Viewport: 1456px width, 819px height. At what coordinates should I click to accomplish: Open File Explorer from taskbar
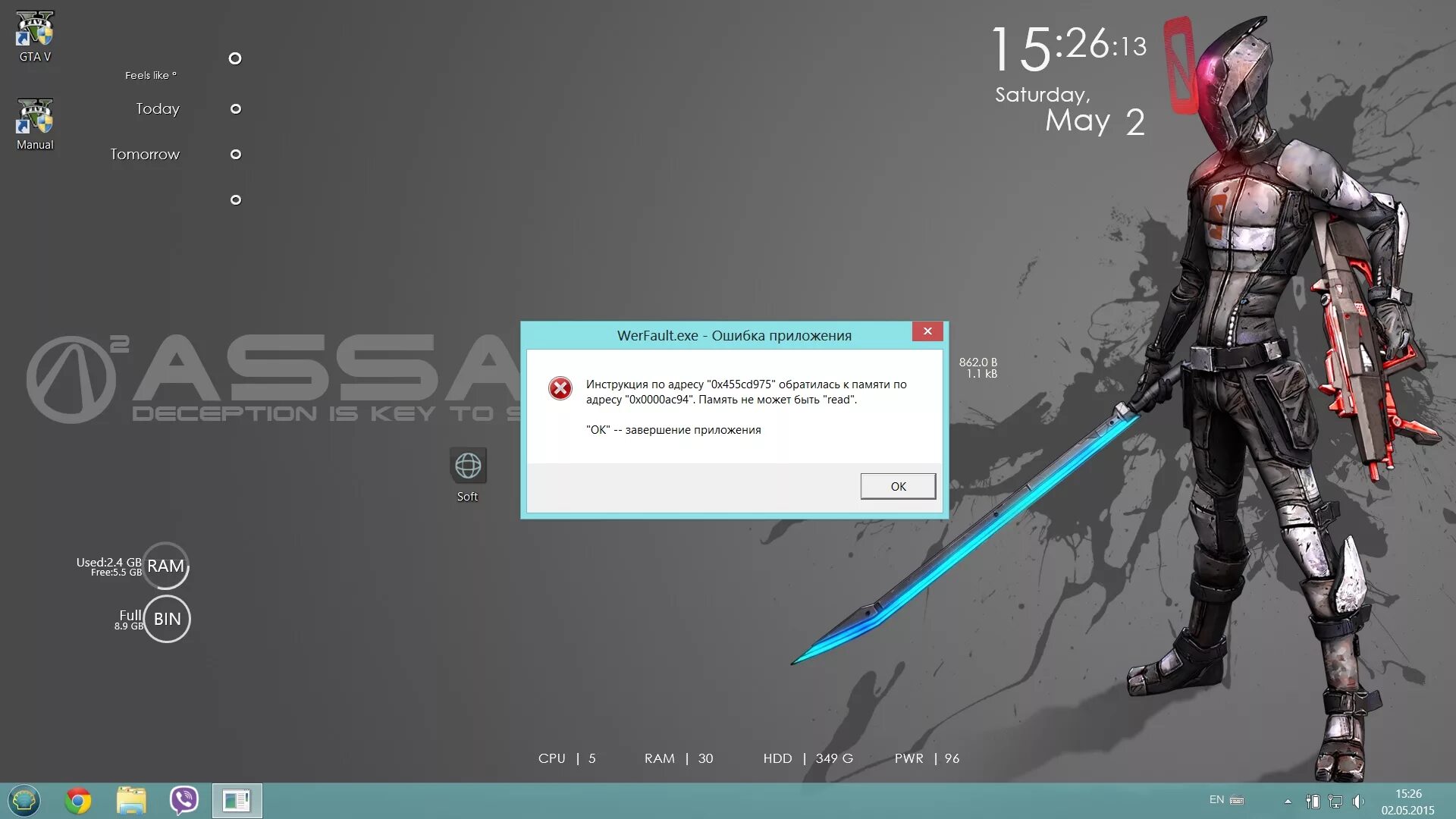click(x=131, y=801)
